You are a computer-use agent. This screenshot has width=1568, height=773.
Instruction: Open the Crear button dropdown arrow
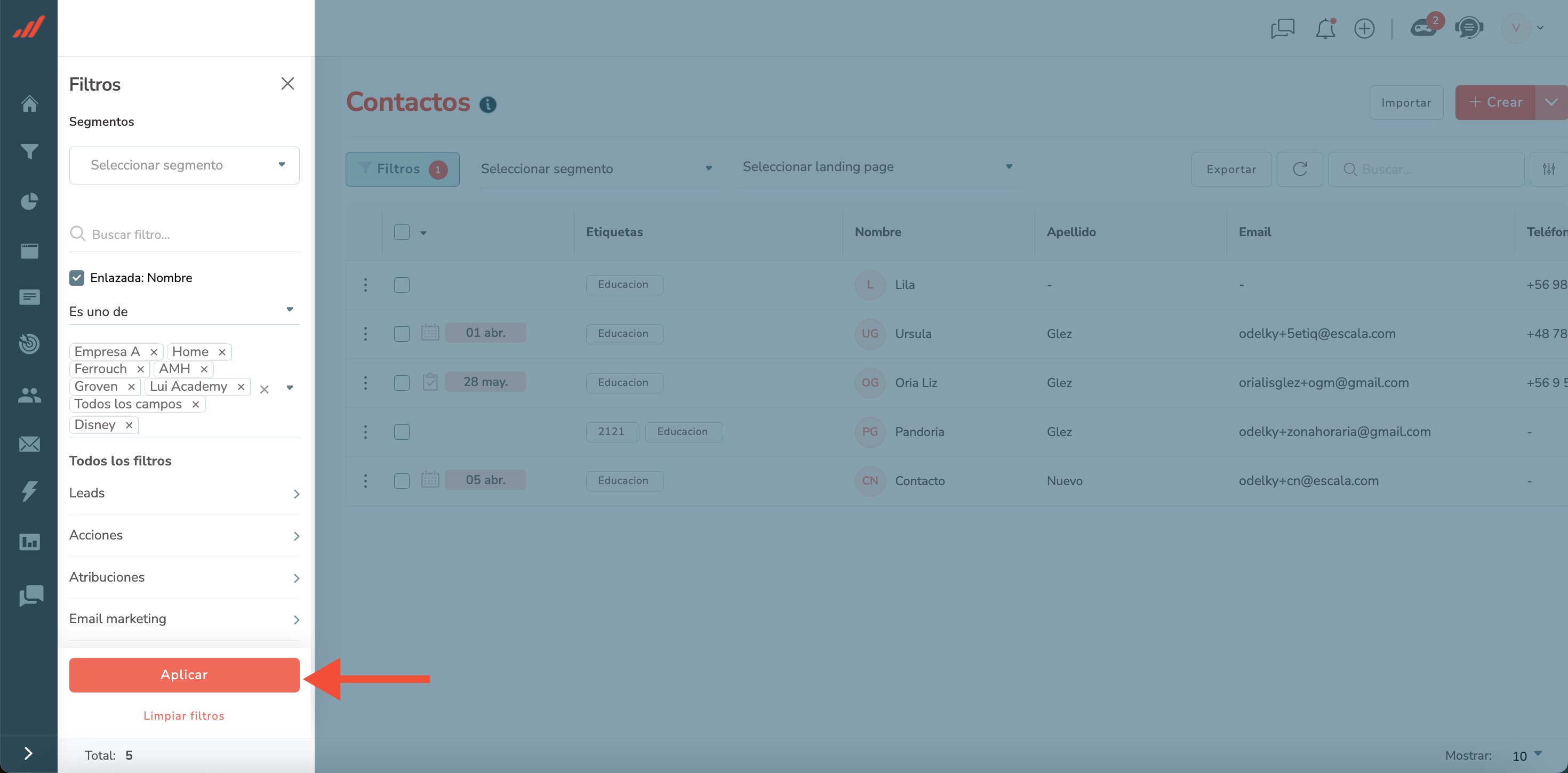pyautogui.click(x=1551, y=102)
